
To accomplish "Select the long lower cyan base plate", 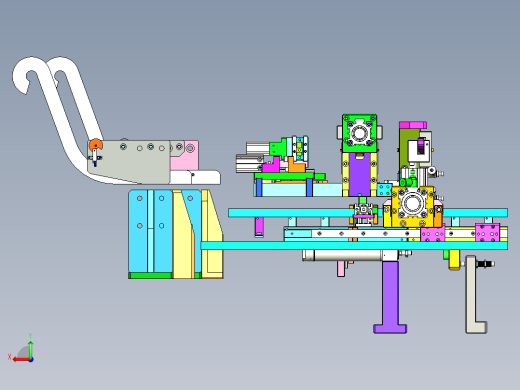I will (x=354, y=246).
